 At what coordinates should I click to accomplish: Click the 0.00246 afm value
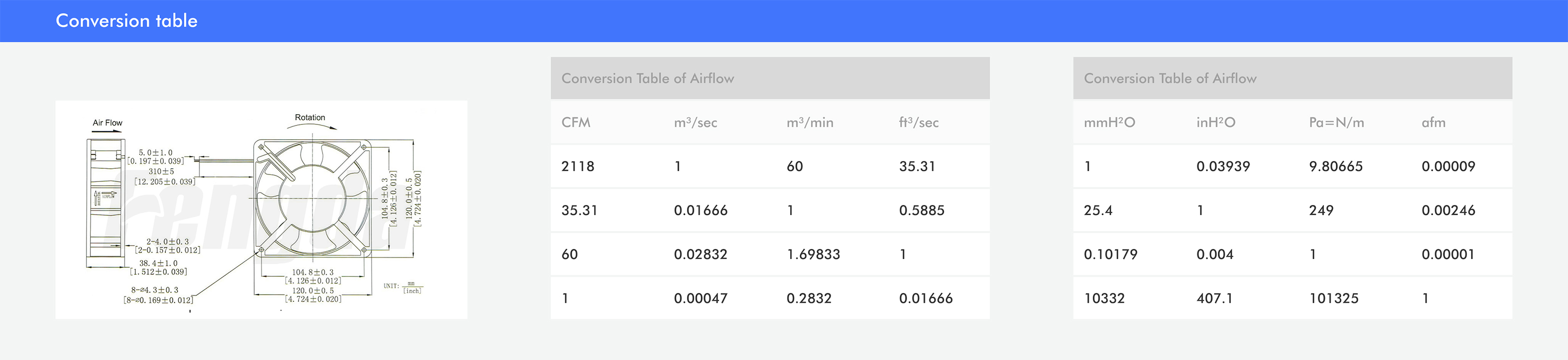(x=1448, y=211)
